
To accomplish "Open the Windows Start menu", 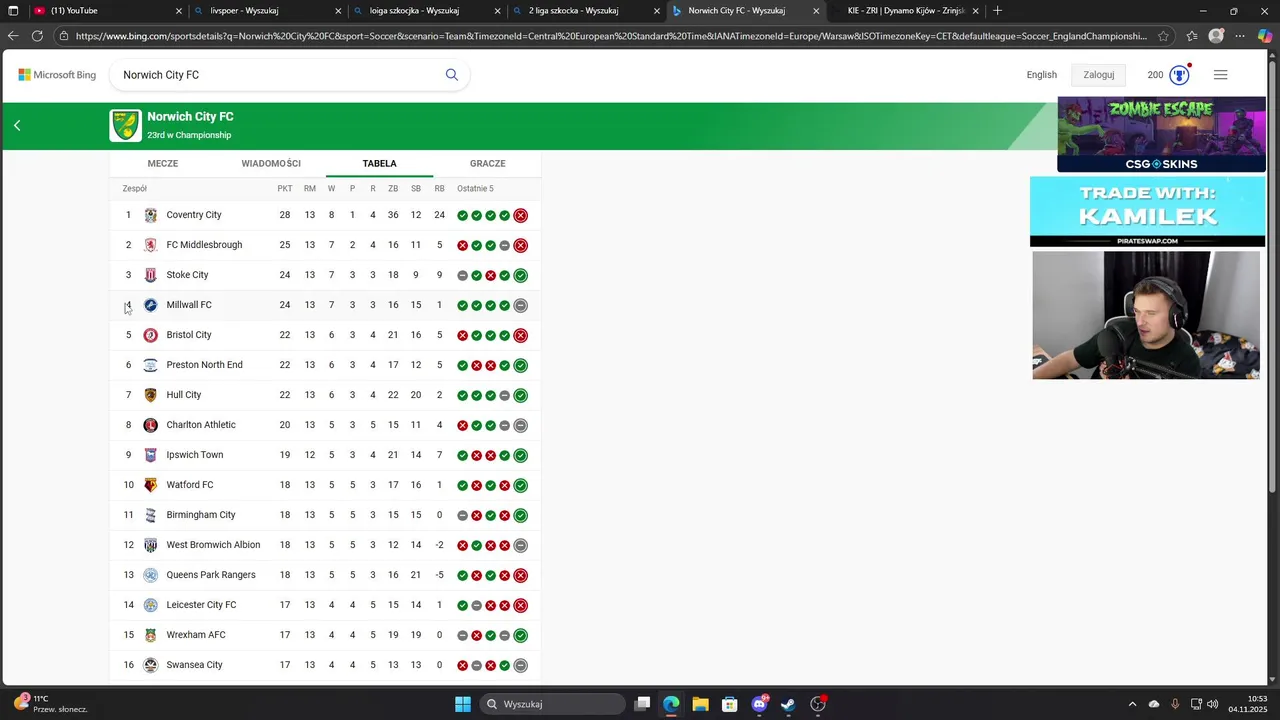I will pyautogui.click(x=463, y=704).
